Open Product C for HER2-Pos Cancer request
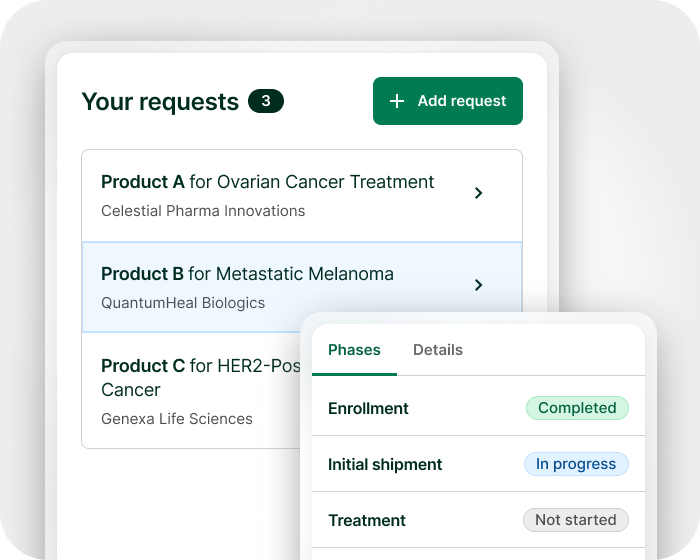 coord(191,390)
